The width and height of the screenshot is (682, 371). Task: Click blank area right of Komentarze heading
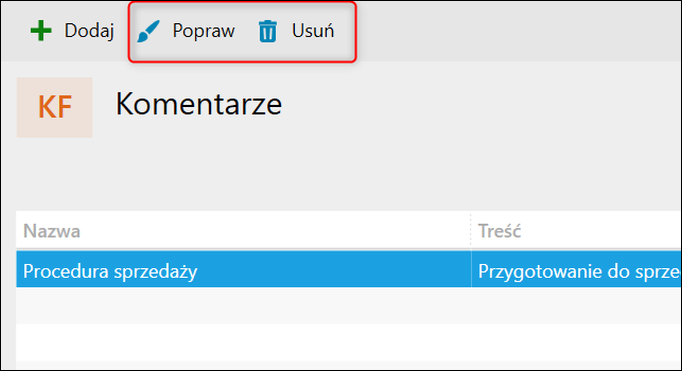coord(478,104)
